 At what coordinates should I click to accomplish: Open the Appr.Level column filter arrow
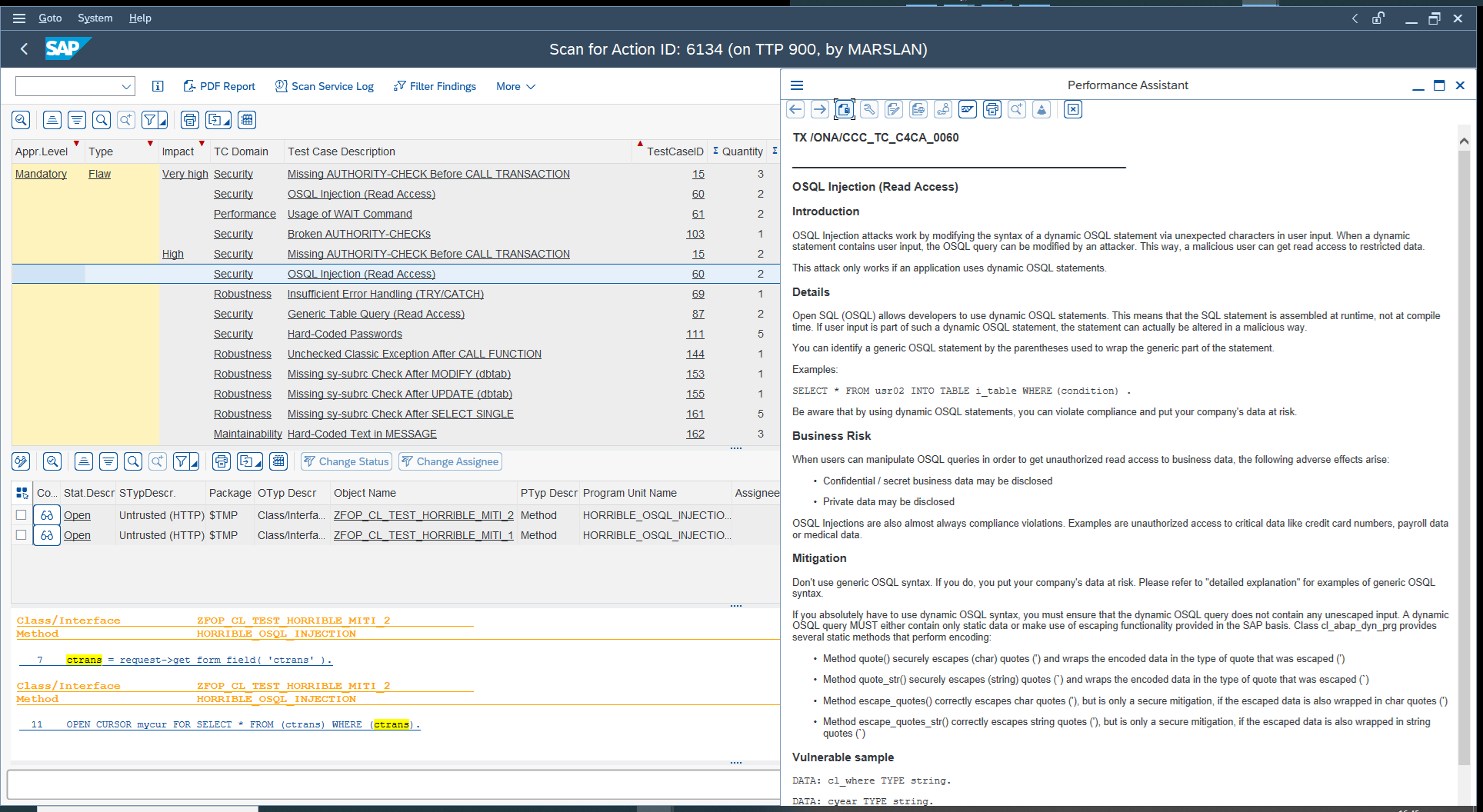[x=76, y=144]
